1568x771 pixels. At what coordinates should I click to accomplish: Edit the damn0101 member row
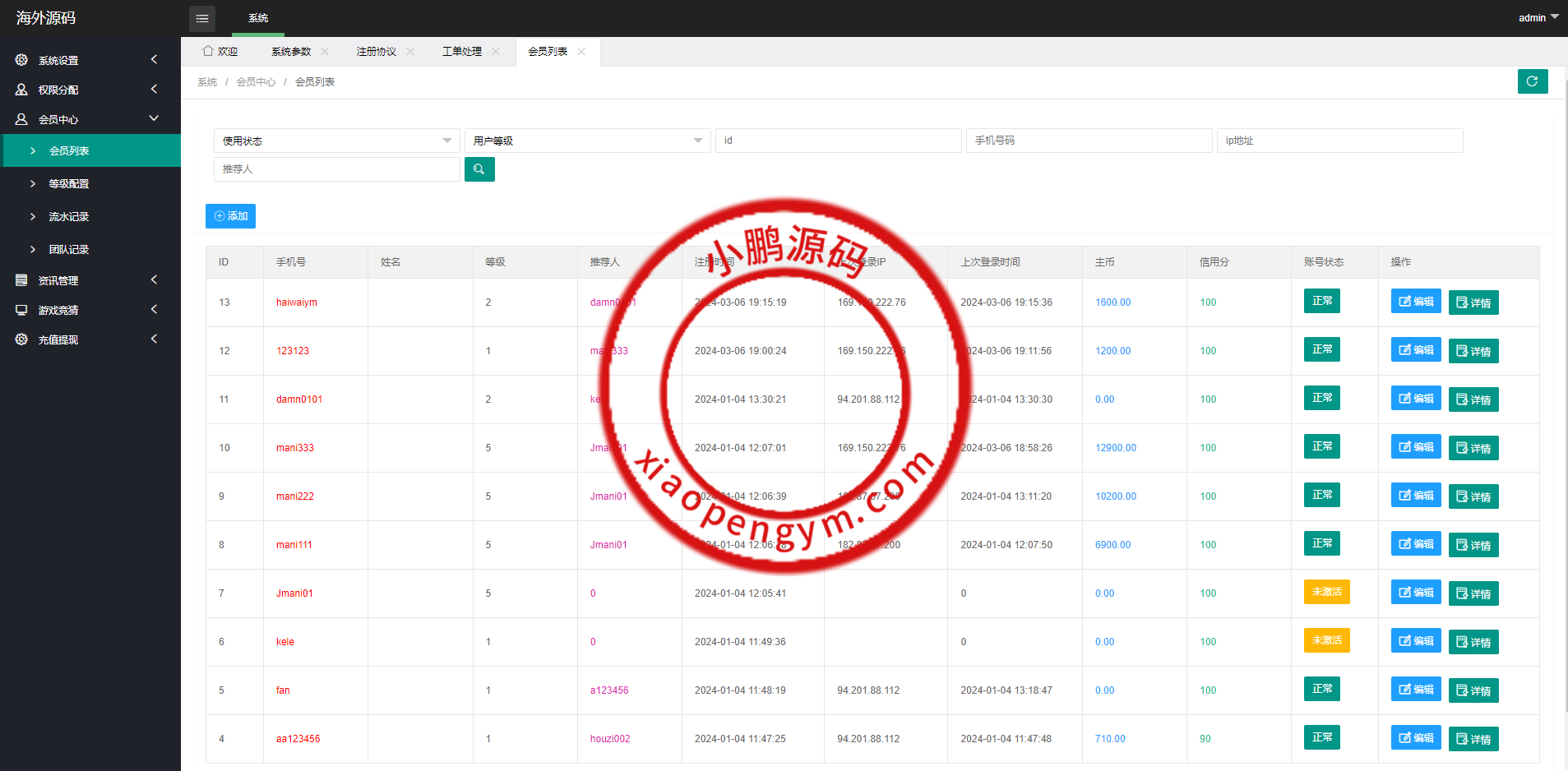(1416, 399)
